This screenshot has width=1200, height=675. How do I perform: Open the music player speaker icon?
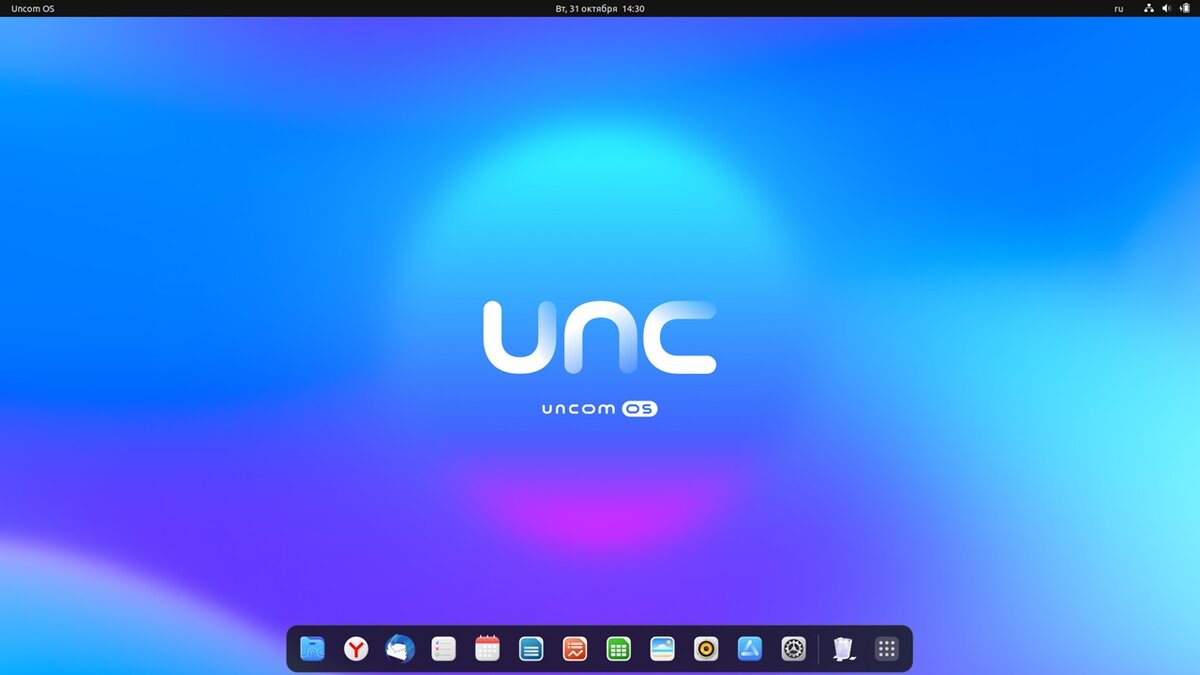click(706, 649)
